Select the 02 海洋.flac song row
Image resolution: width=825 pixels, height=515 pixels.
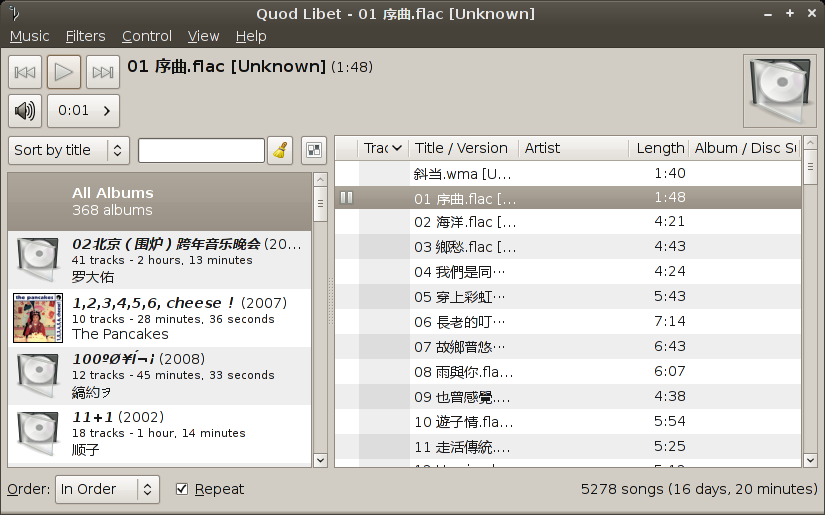coord(568,221)
